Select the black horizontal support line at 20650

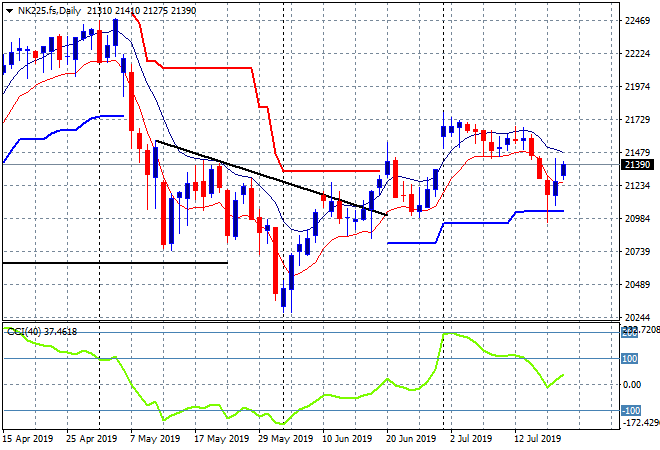click(x=115, y=263)
